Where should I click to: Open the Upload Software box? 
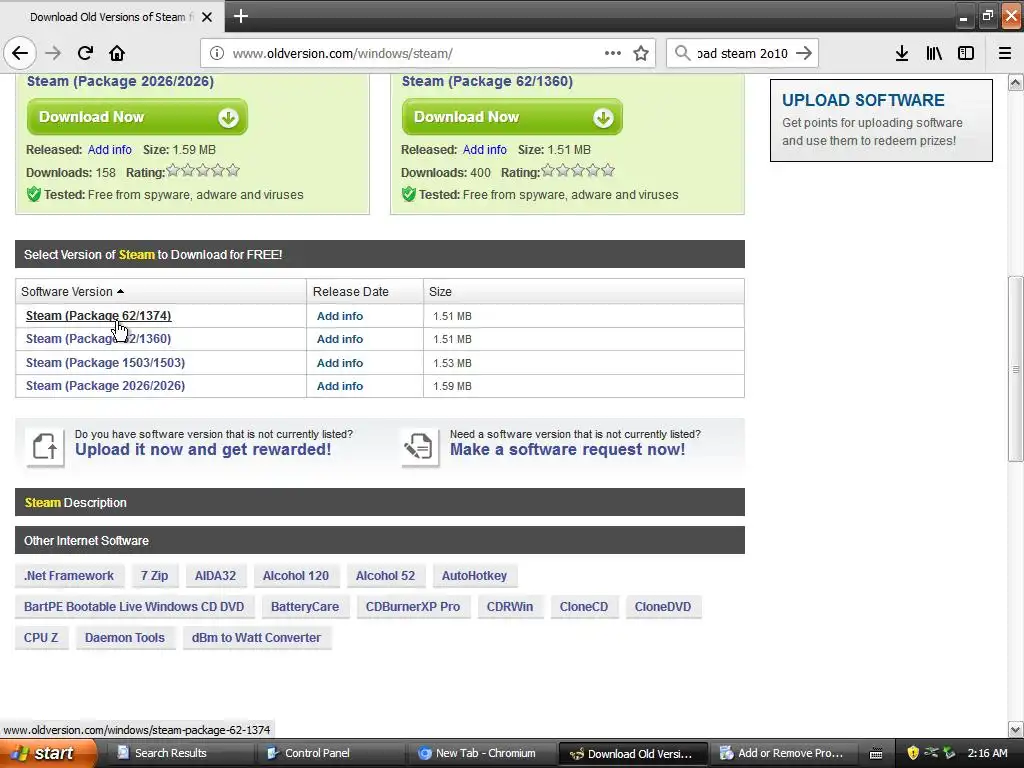point(881,120)
